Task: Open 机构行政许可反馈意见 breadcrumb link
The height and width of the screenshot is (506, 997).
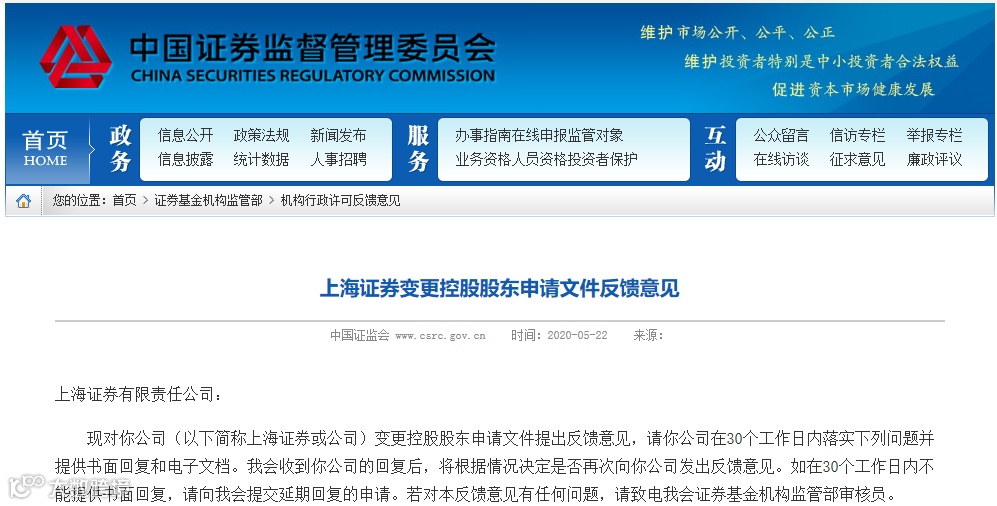Action: tap(341, 201)
